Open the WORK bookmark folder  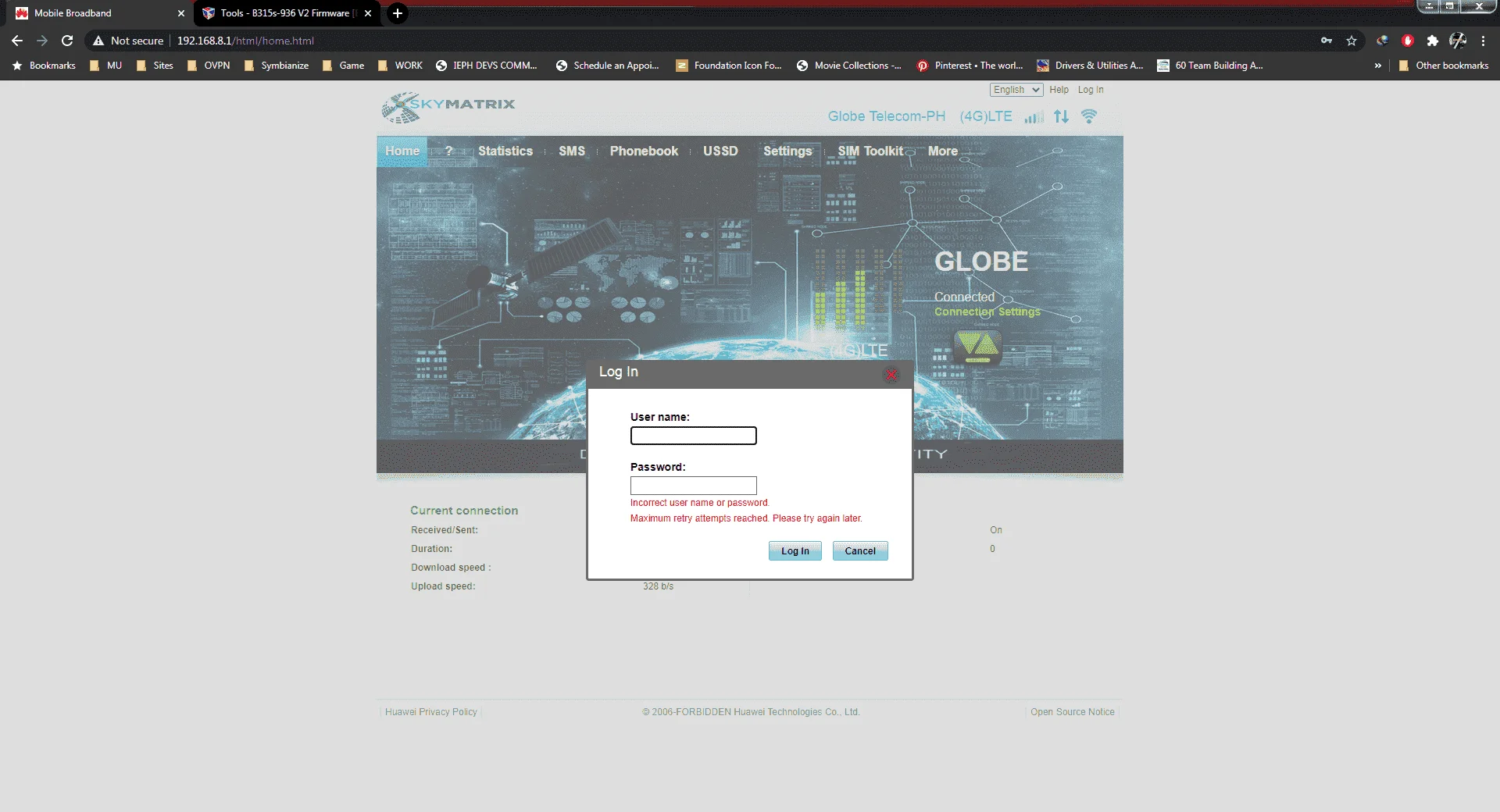point(400,66)
